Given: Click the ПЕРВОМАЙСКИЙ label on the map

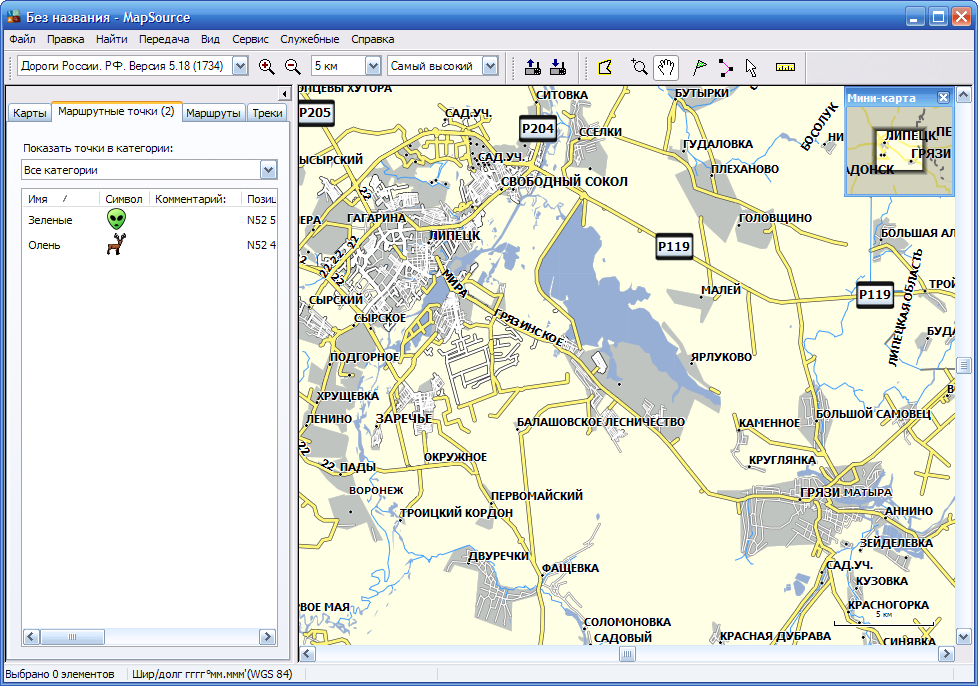Looking at the screenshot, I should 536,496.
